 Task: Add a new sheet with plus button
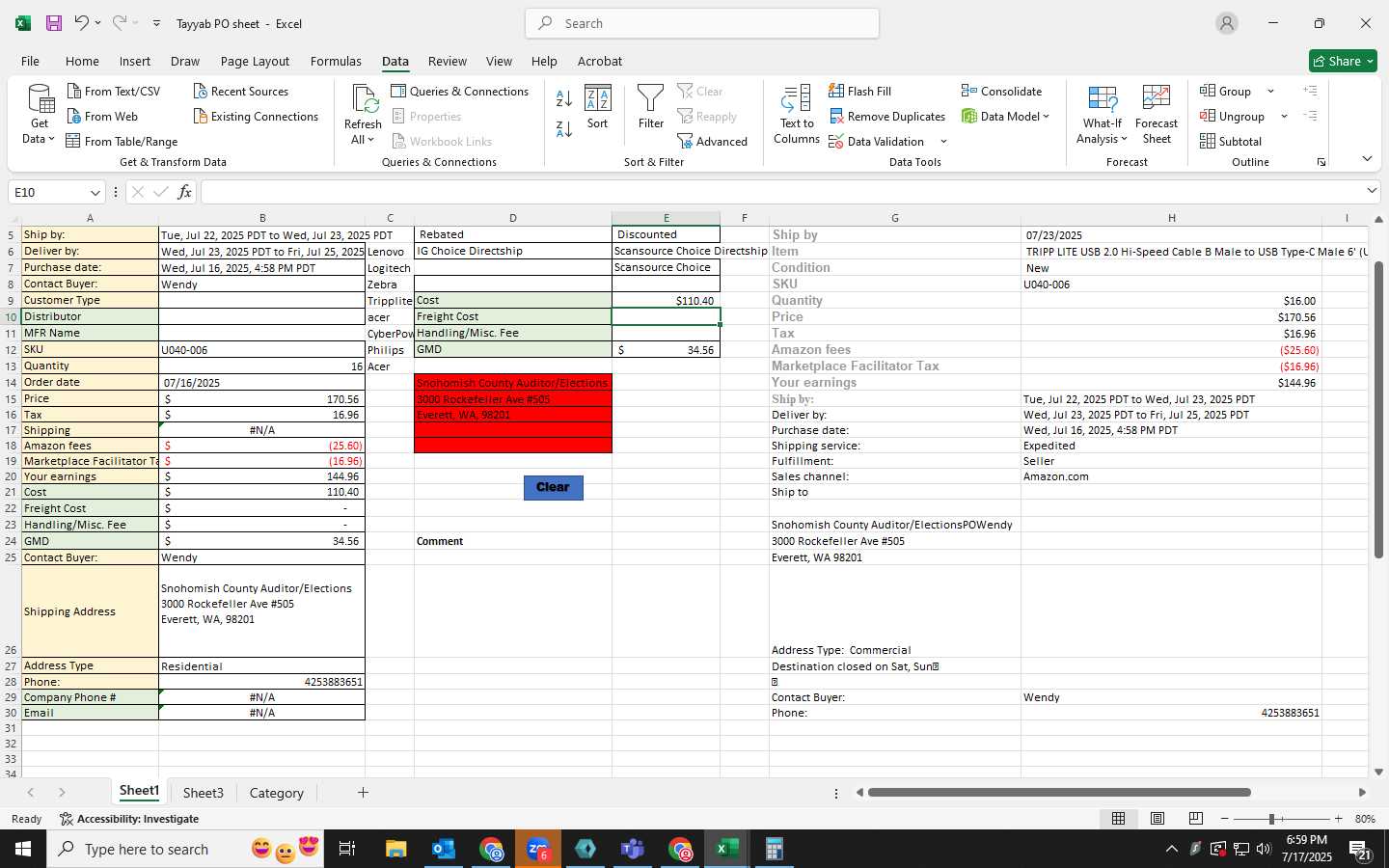(x=363, y=792)
